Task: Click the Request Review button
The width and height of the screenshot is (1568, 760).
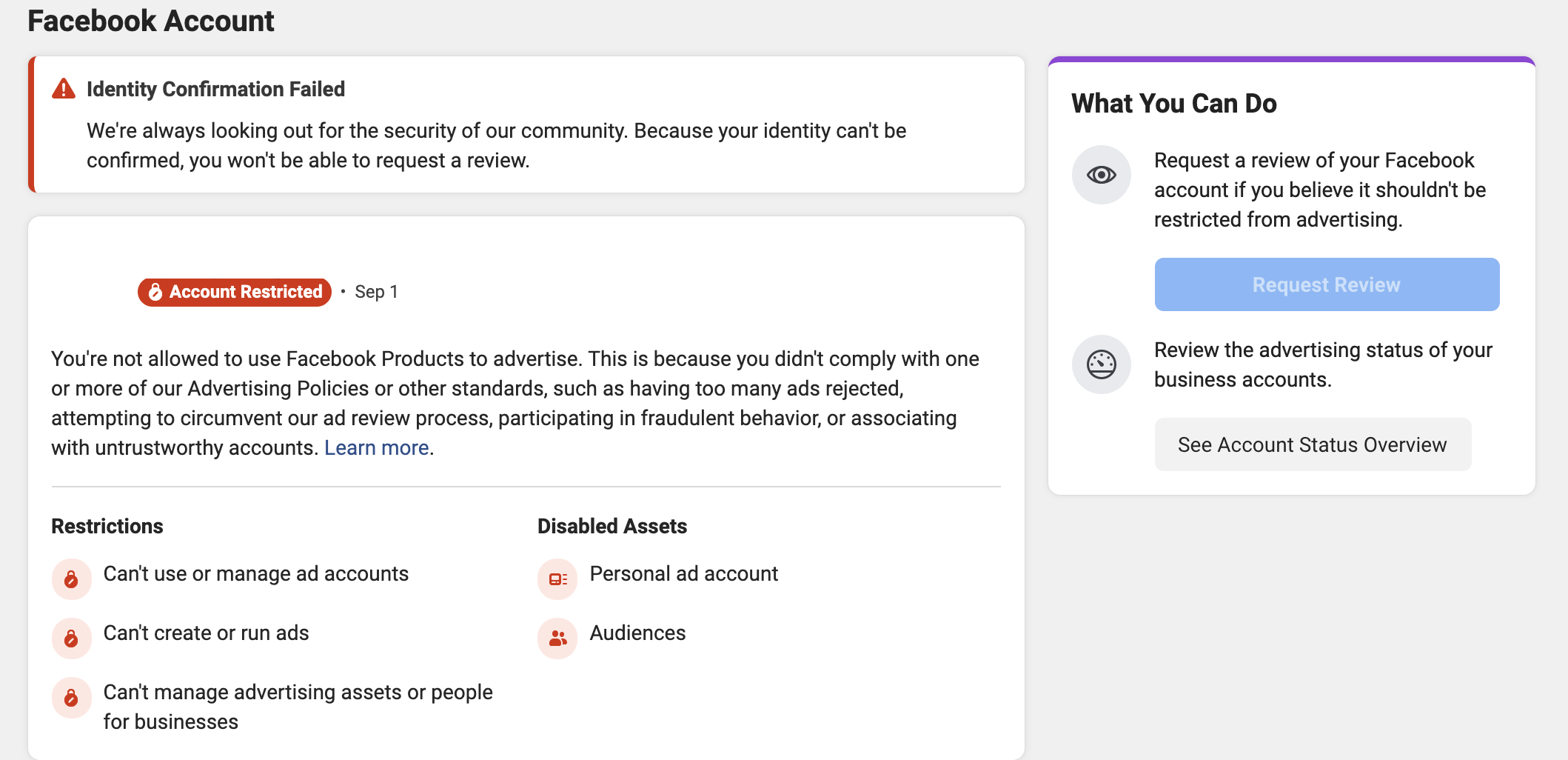Action: pyautogui.click(x=1327, y=284)
